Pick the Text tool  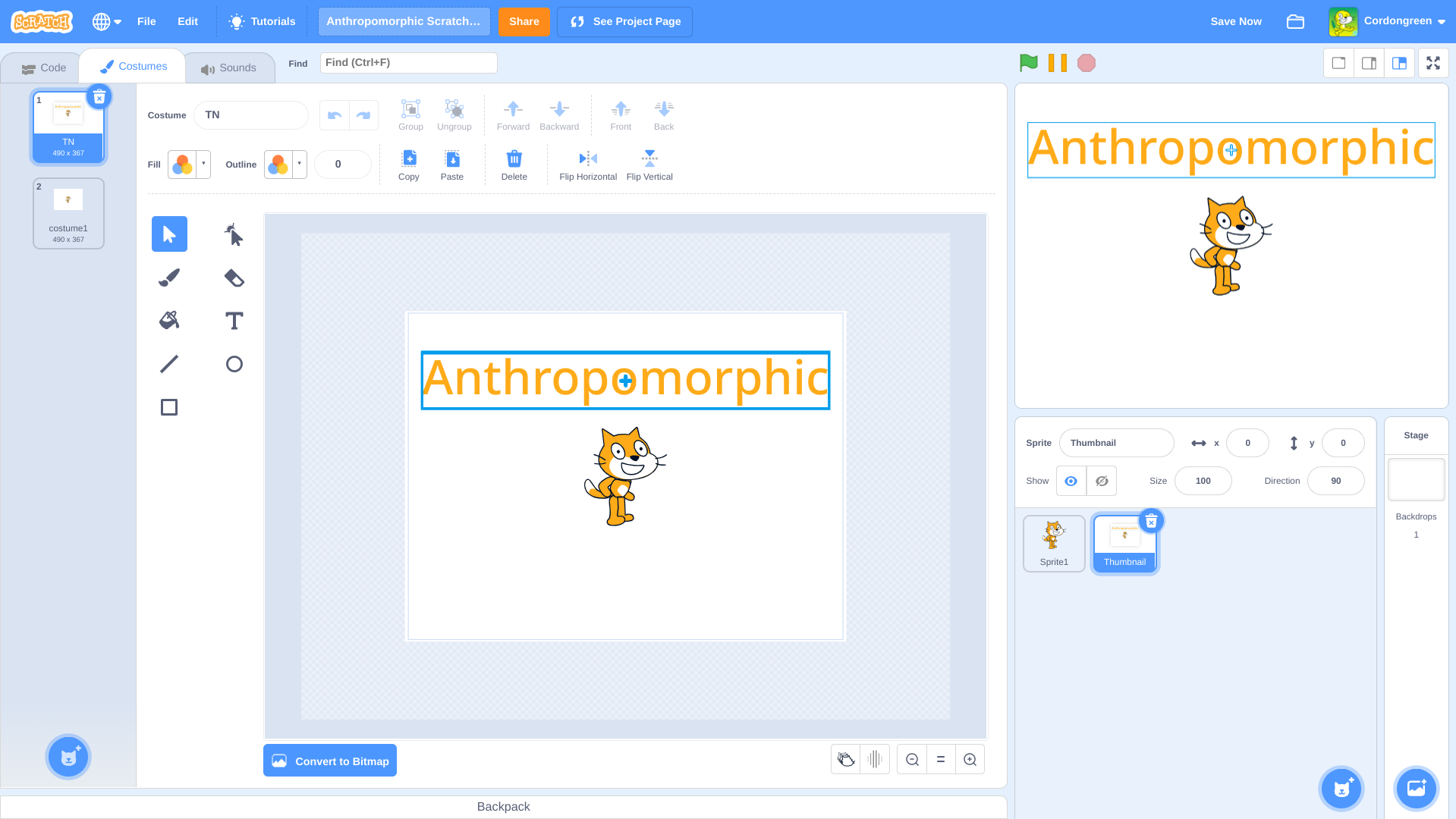click(x=233, y=320)
